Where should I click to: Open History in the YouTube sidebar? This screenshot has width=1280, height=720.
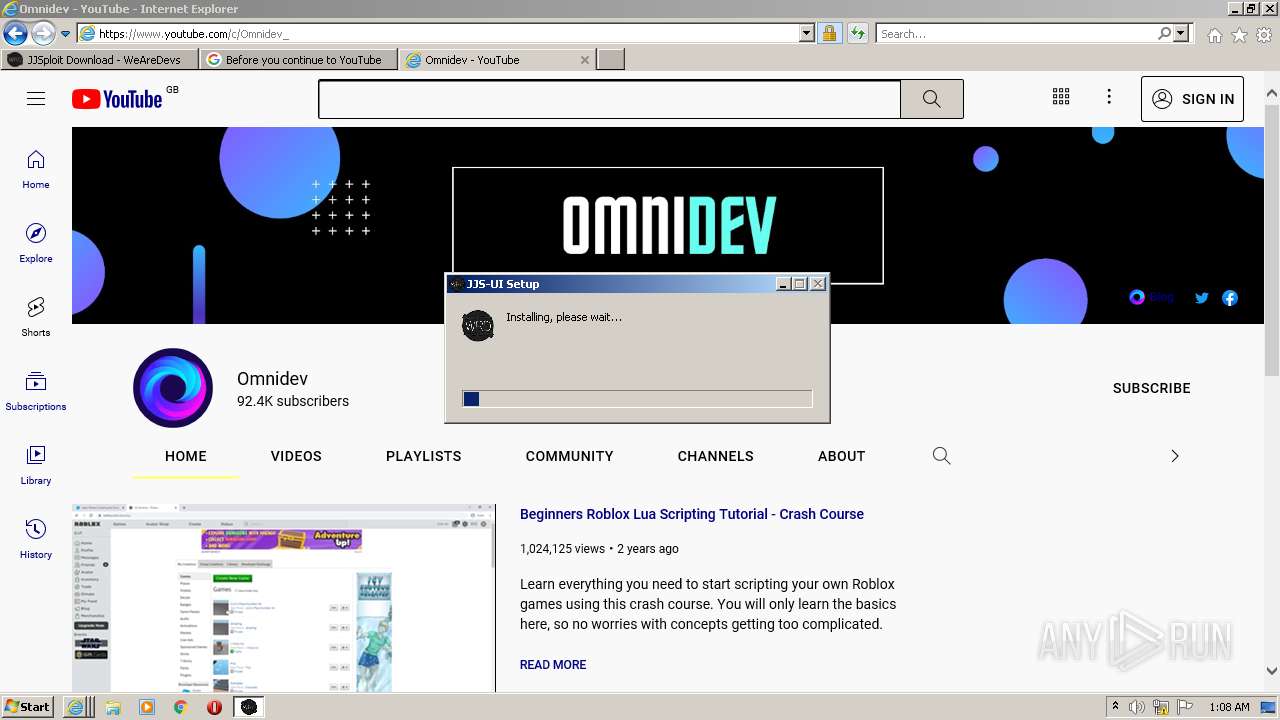coord(36,539)
